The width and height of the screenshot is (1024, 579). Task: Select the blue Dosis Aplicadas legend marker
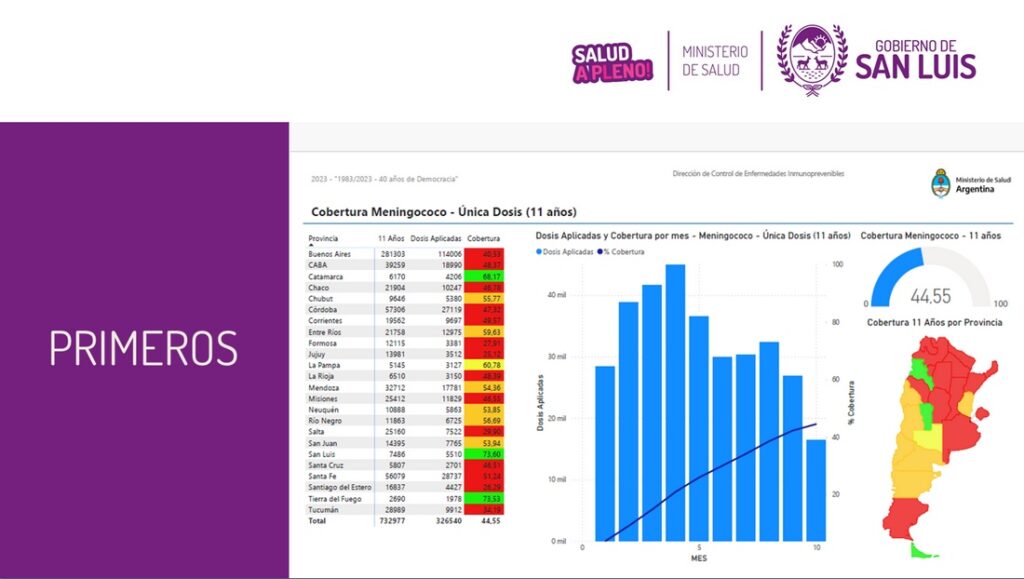click(x=541, y=252)
